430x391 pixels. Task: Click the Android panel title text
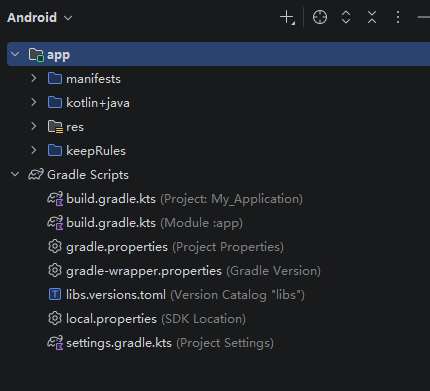click(x=32, y=18)
